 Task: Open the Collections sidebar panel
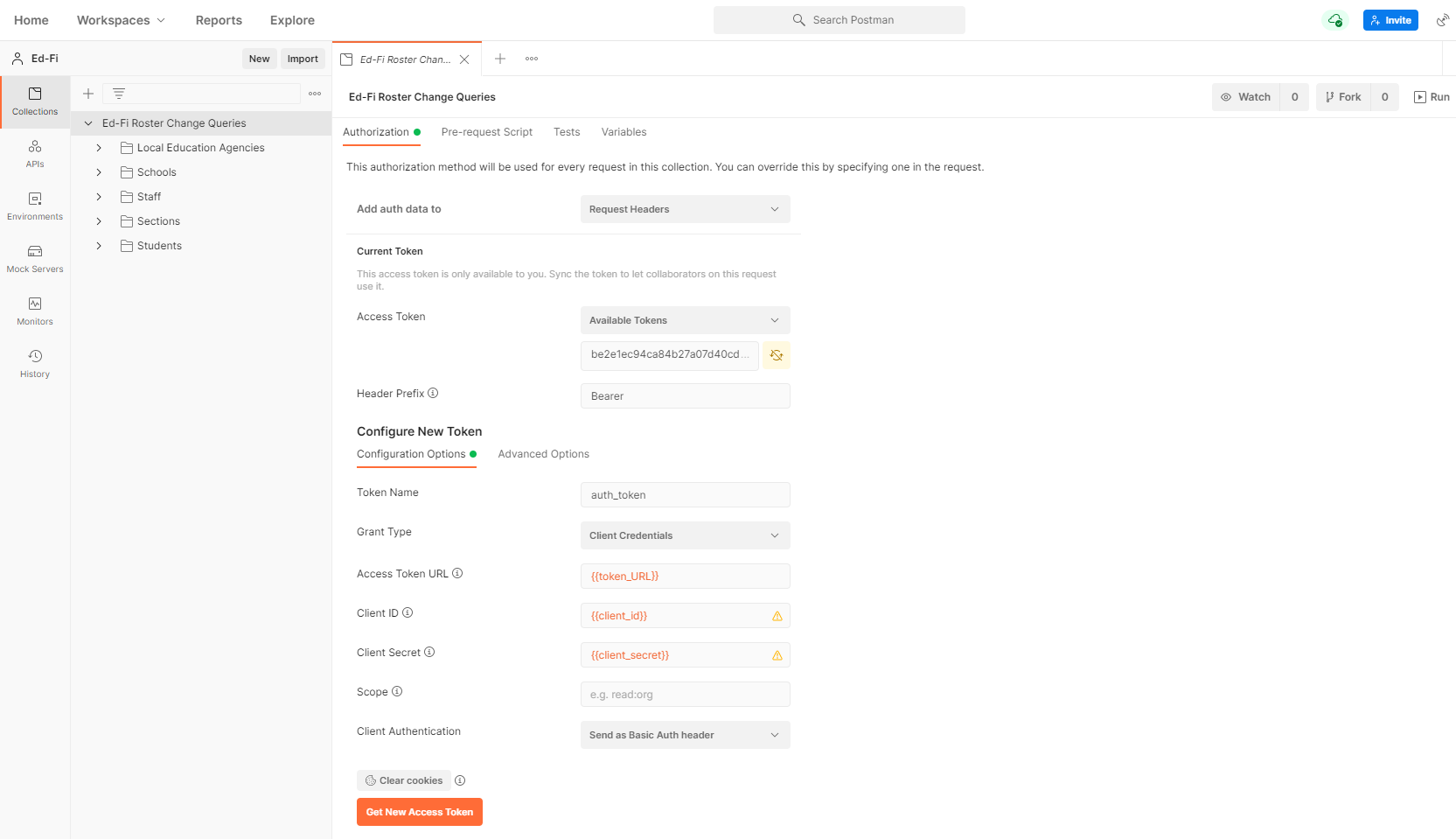tap(35, 101)
